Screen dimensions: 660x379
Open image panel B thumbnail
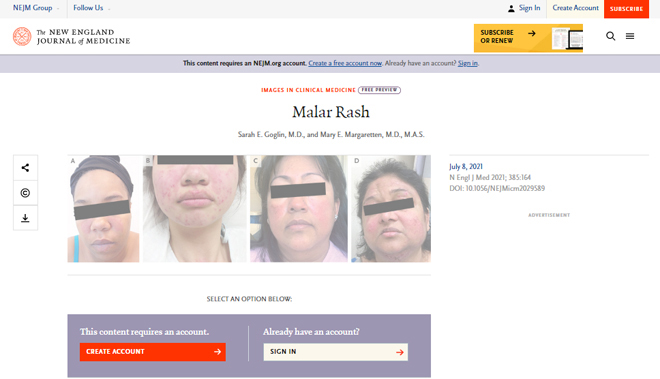point(194,209)
